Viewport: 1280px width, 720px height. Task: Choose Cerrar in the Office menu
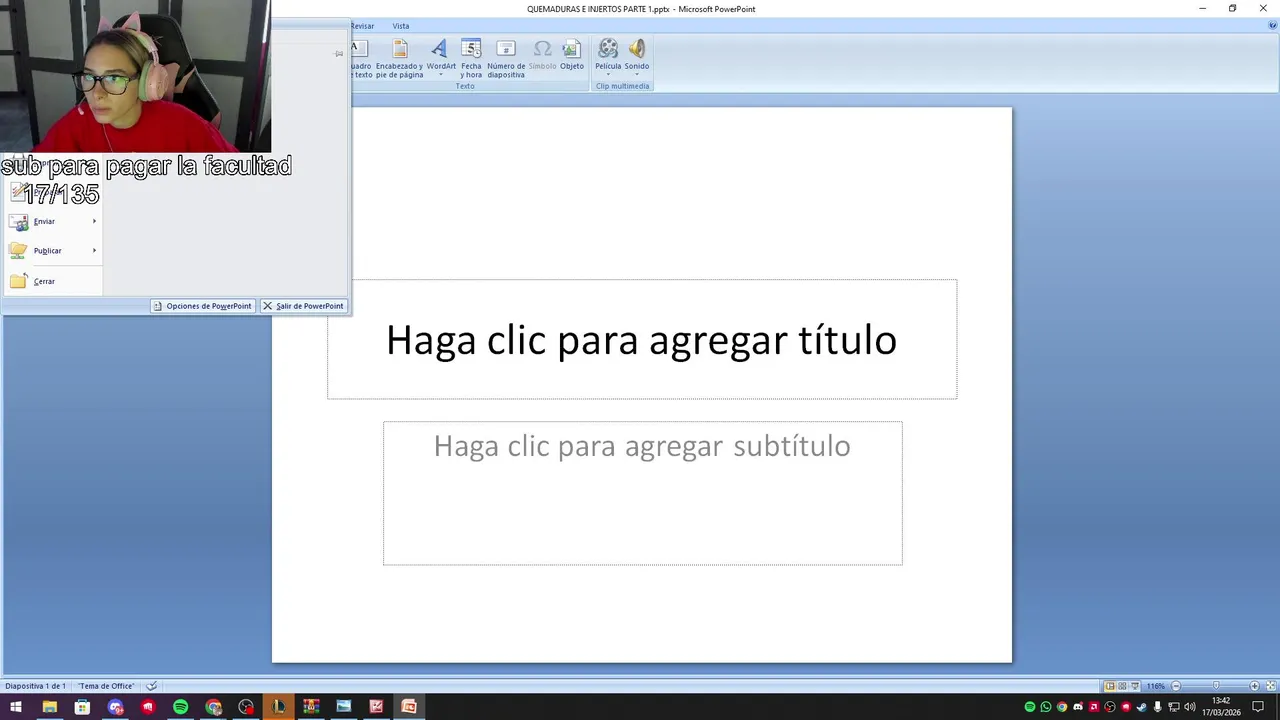click(52, 281)
